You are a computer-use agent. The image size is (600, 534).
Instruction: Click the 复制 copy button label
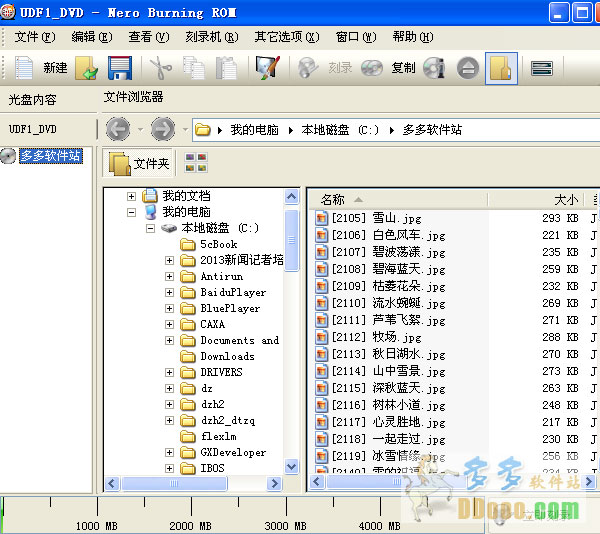[x=403, y=68]
